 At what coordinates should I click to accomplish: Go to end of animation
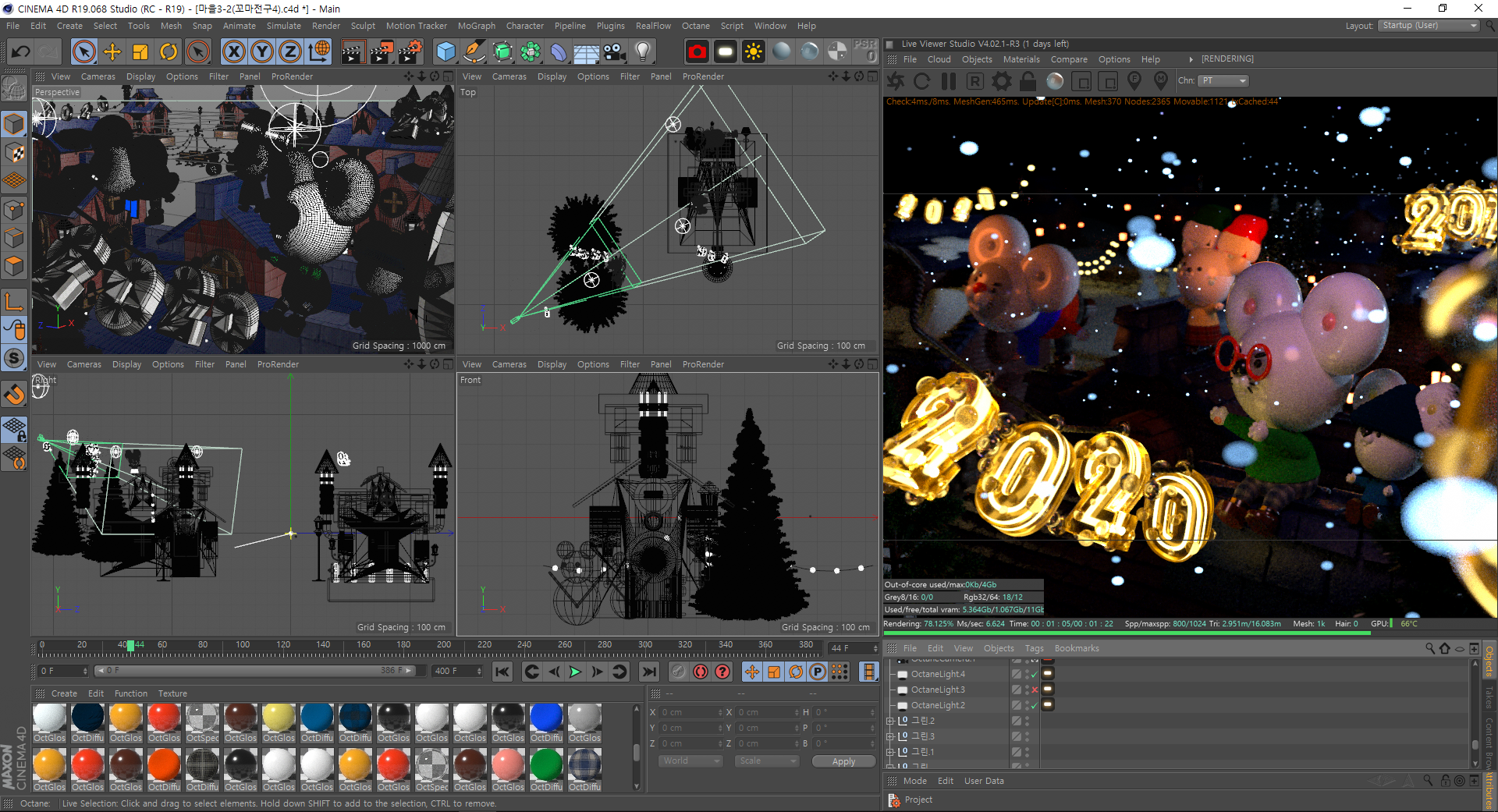pos(649,672)
